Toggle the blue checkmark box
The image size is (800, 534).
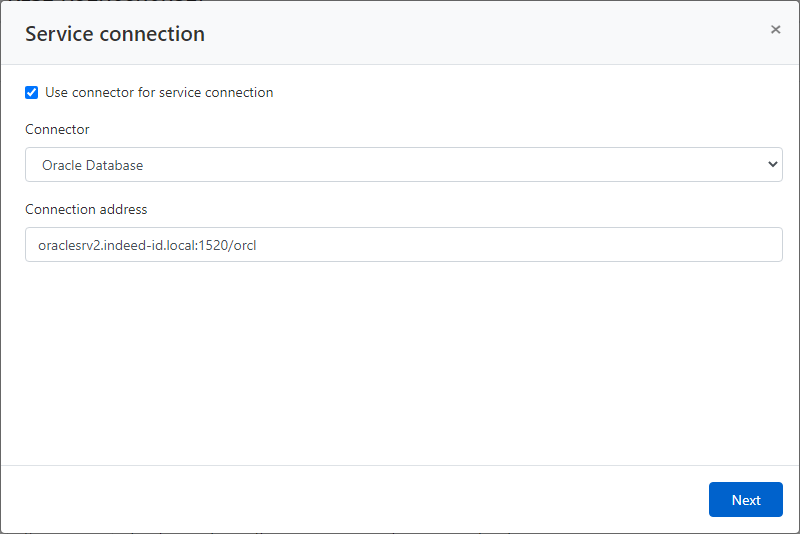coord(32,92)
